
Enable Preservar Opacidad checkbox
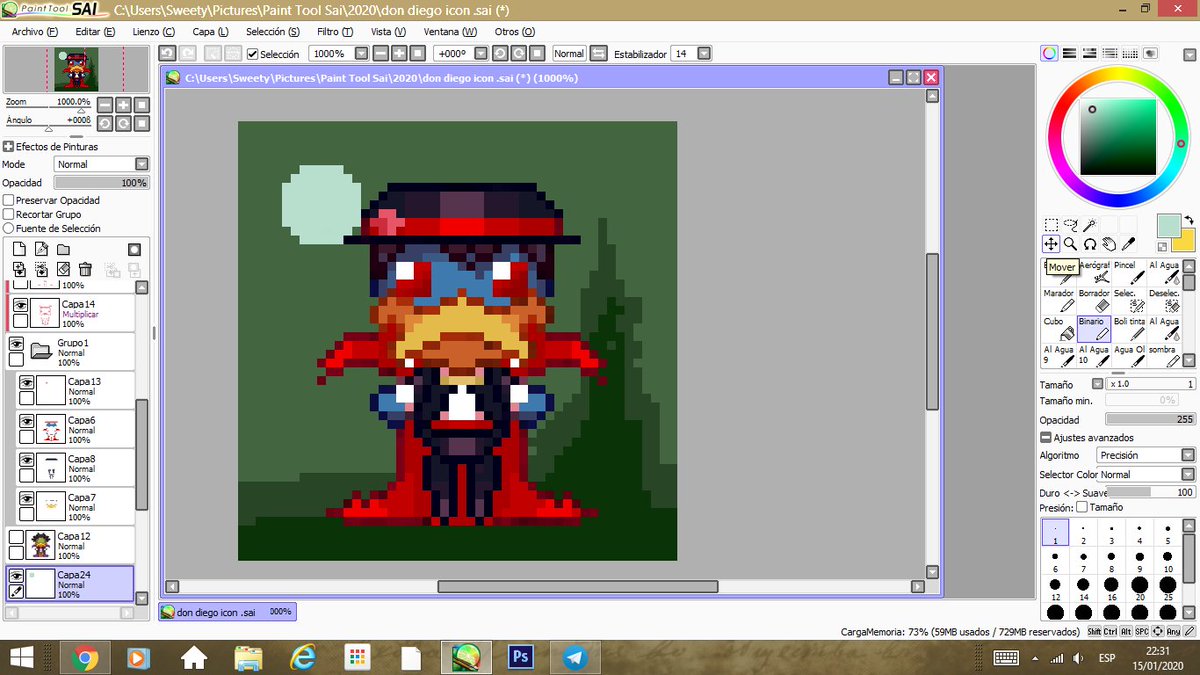tap(9, 200)
